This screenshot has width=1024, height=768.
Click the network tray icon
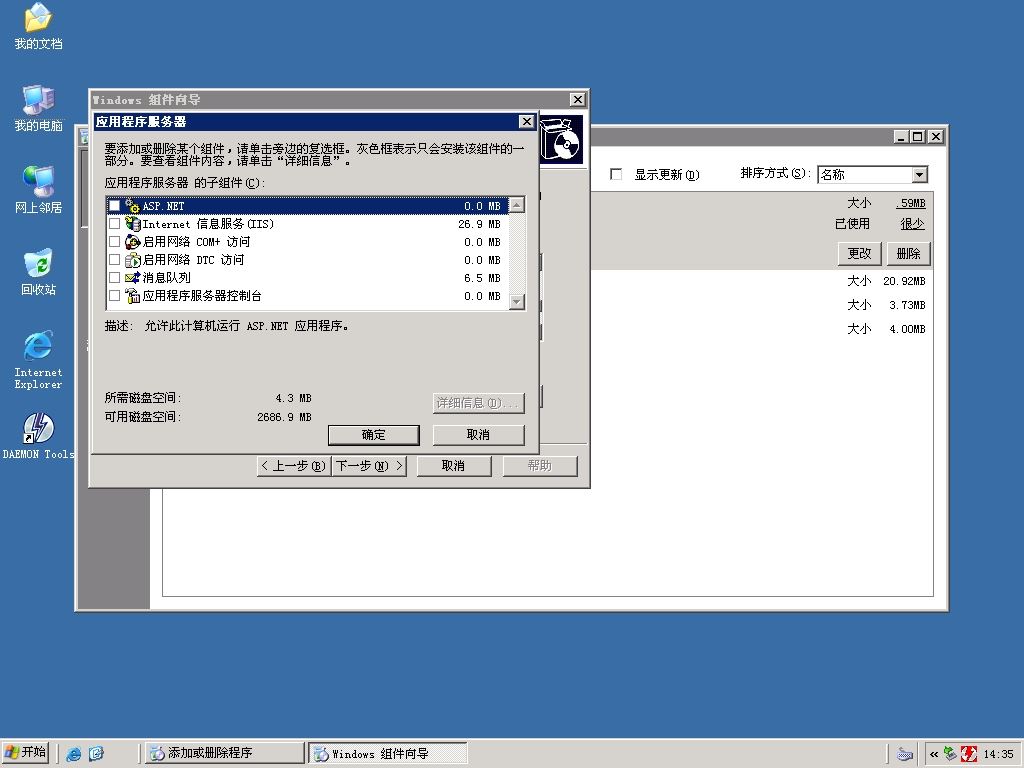(950, 754)
